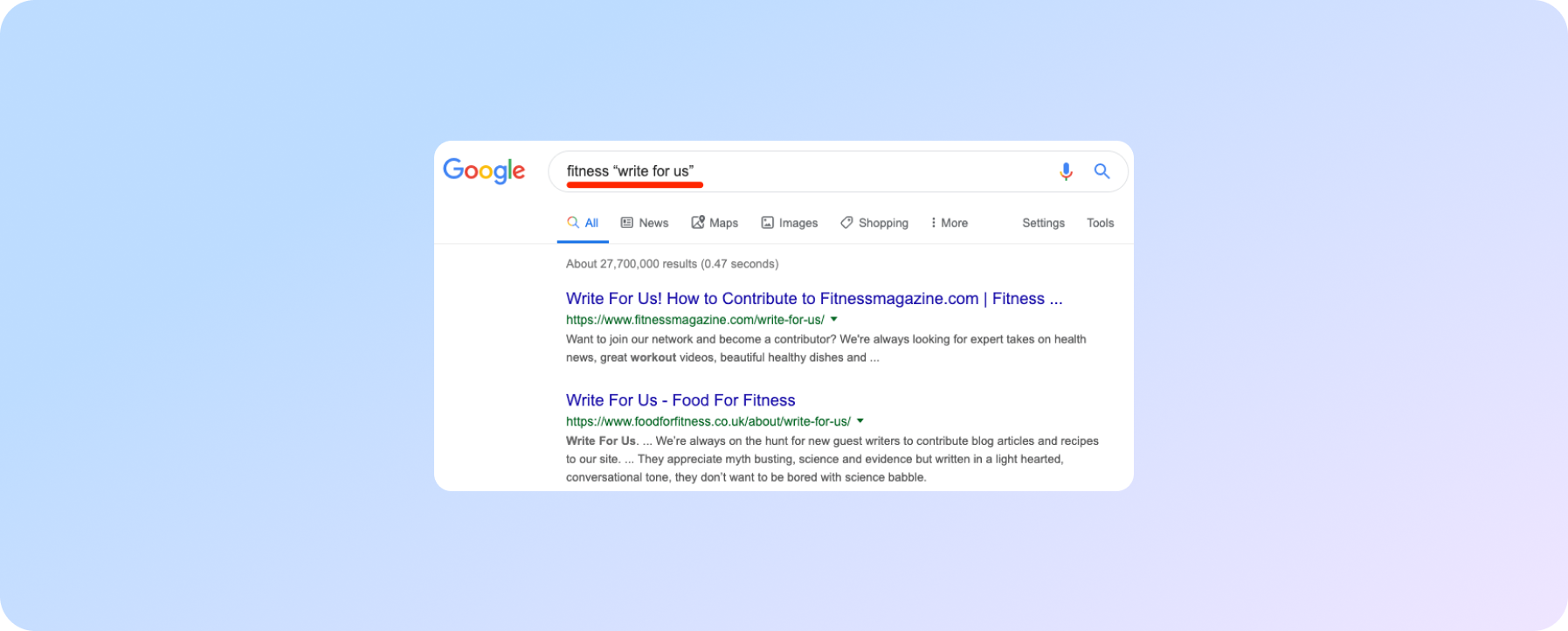Click the three-dot More icon
This screenshot has width=1568, height=631.
[x=933, y=223]
